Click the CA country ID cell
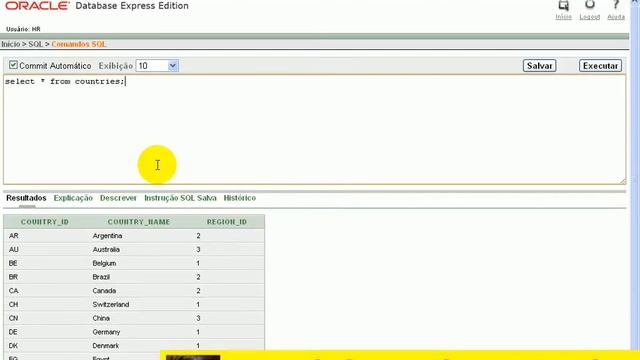The height and width of the screenshot is (360, 640). [x=13, y=291]
